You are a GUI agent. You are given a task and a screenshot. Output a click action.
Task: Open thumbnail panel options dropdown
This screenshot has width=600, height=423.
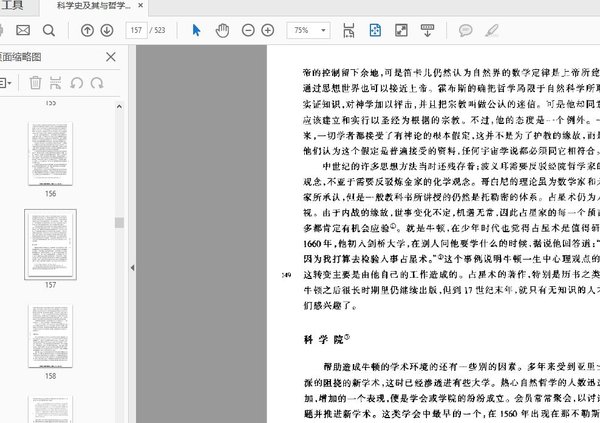coord(6,83)
